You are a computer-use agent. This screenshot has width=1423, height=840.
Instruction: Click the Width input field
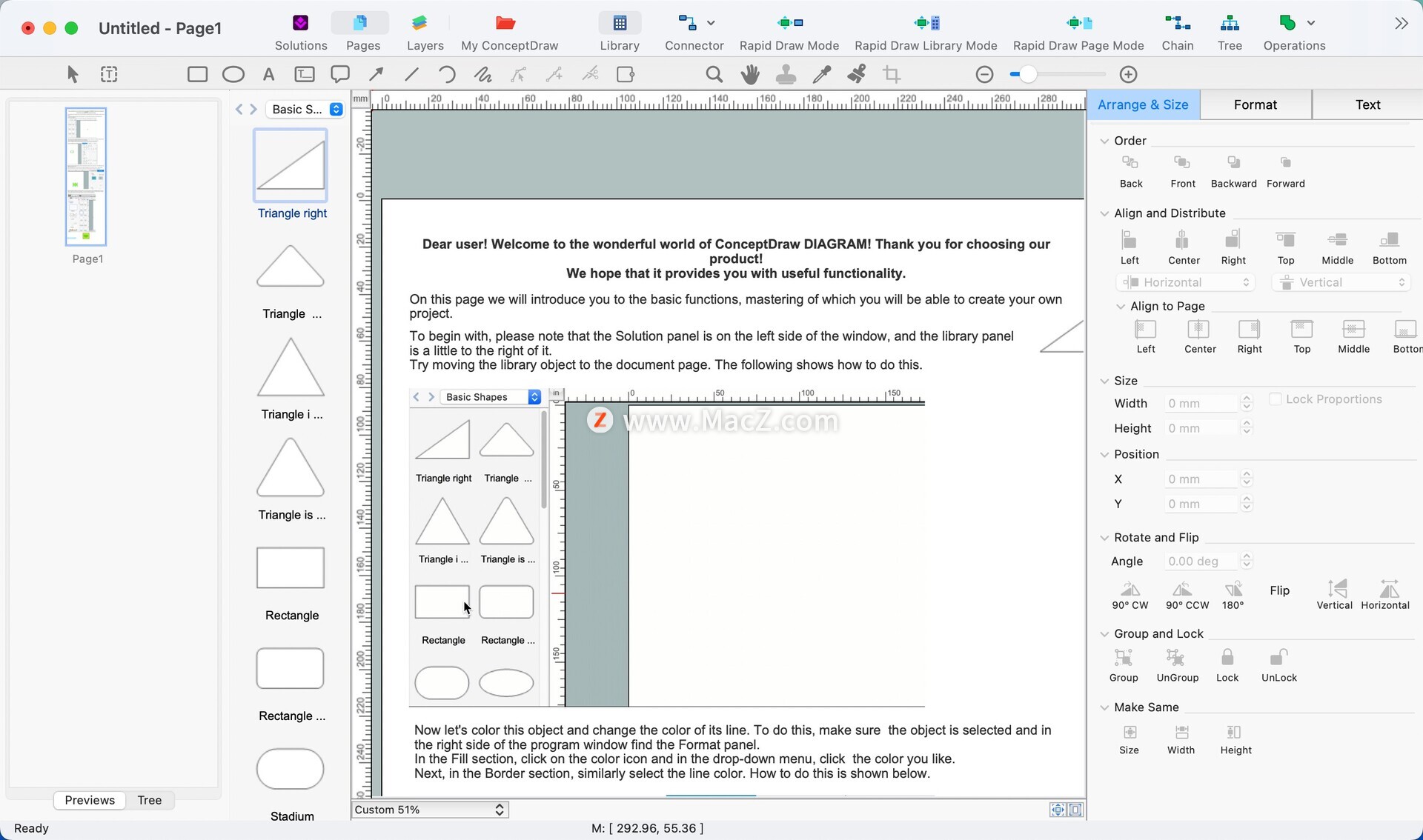click(1201, 404)
